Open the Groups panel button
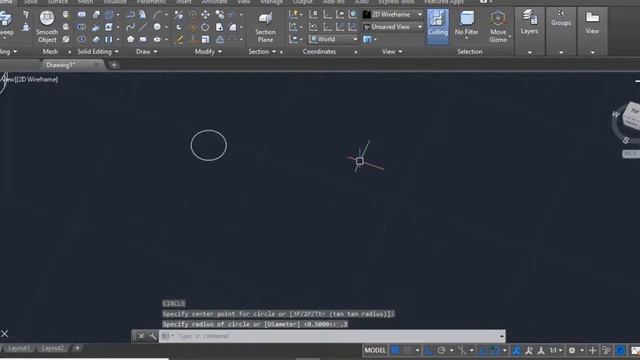The width and height of the screenshot is (640, 360). [561, 31]
